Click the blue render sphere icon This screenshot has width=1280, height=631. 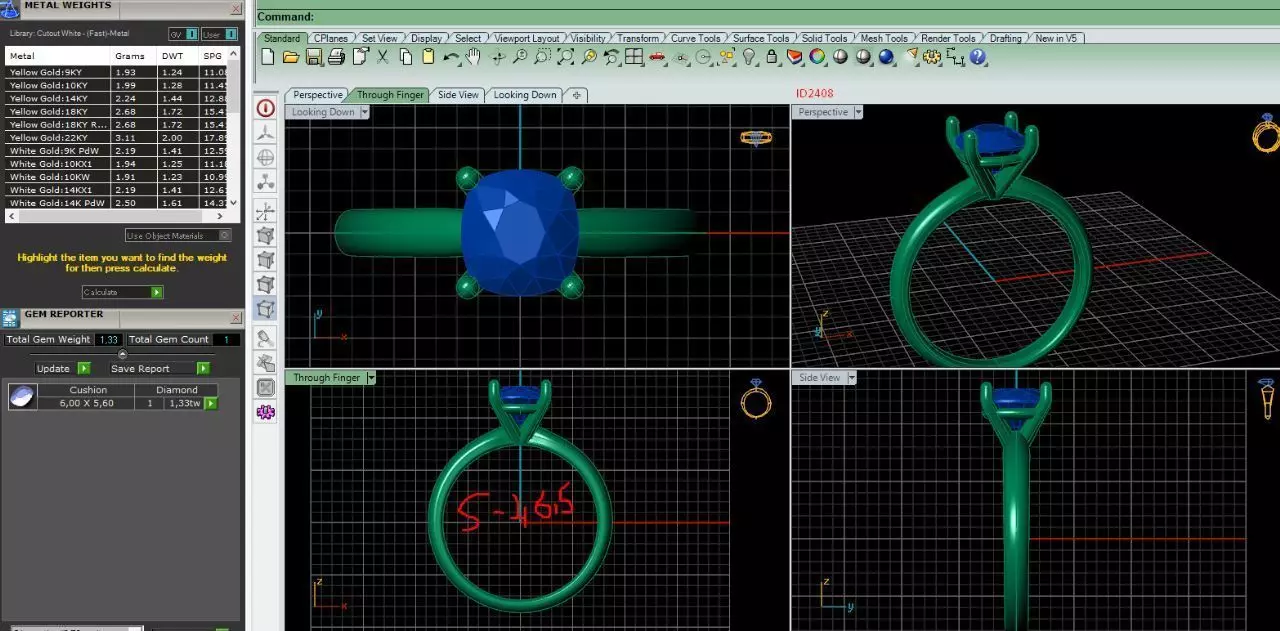click(886, 57)
